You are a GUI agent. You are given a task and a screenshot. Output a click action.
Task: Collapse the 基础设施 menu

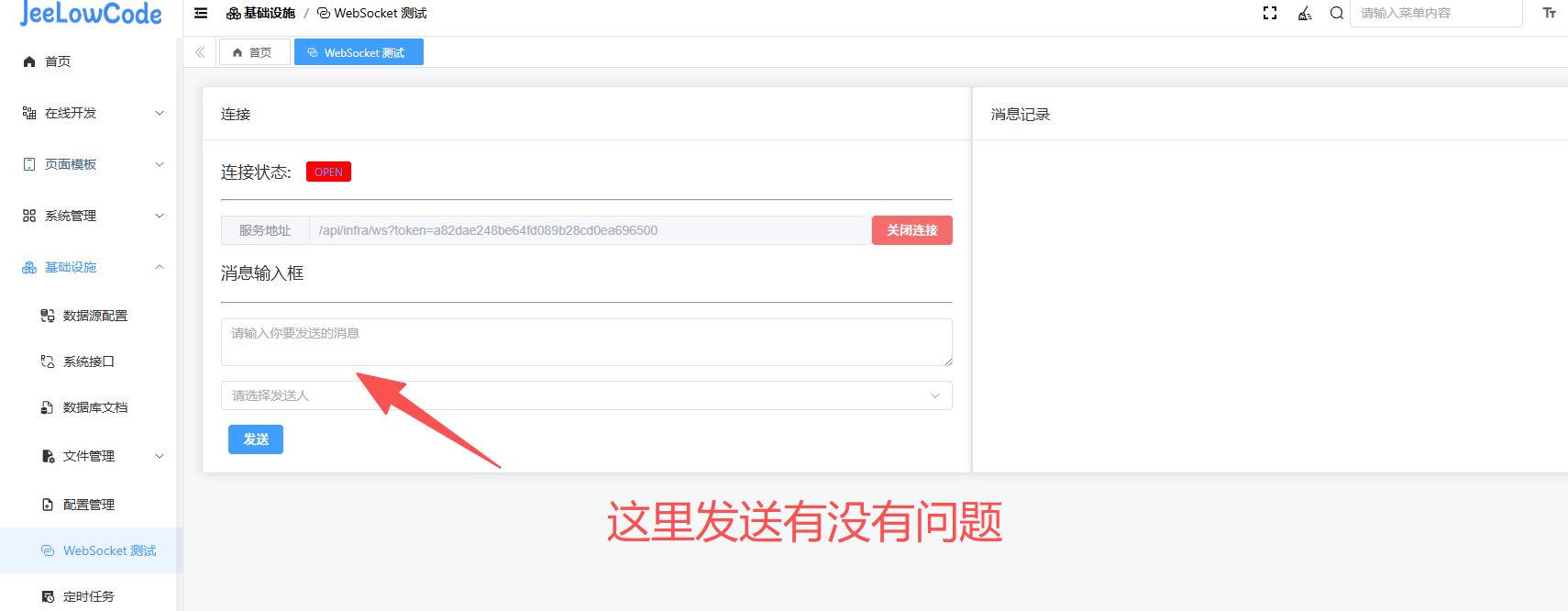tap(92, 267)
